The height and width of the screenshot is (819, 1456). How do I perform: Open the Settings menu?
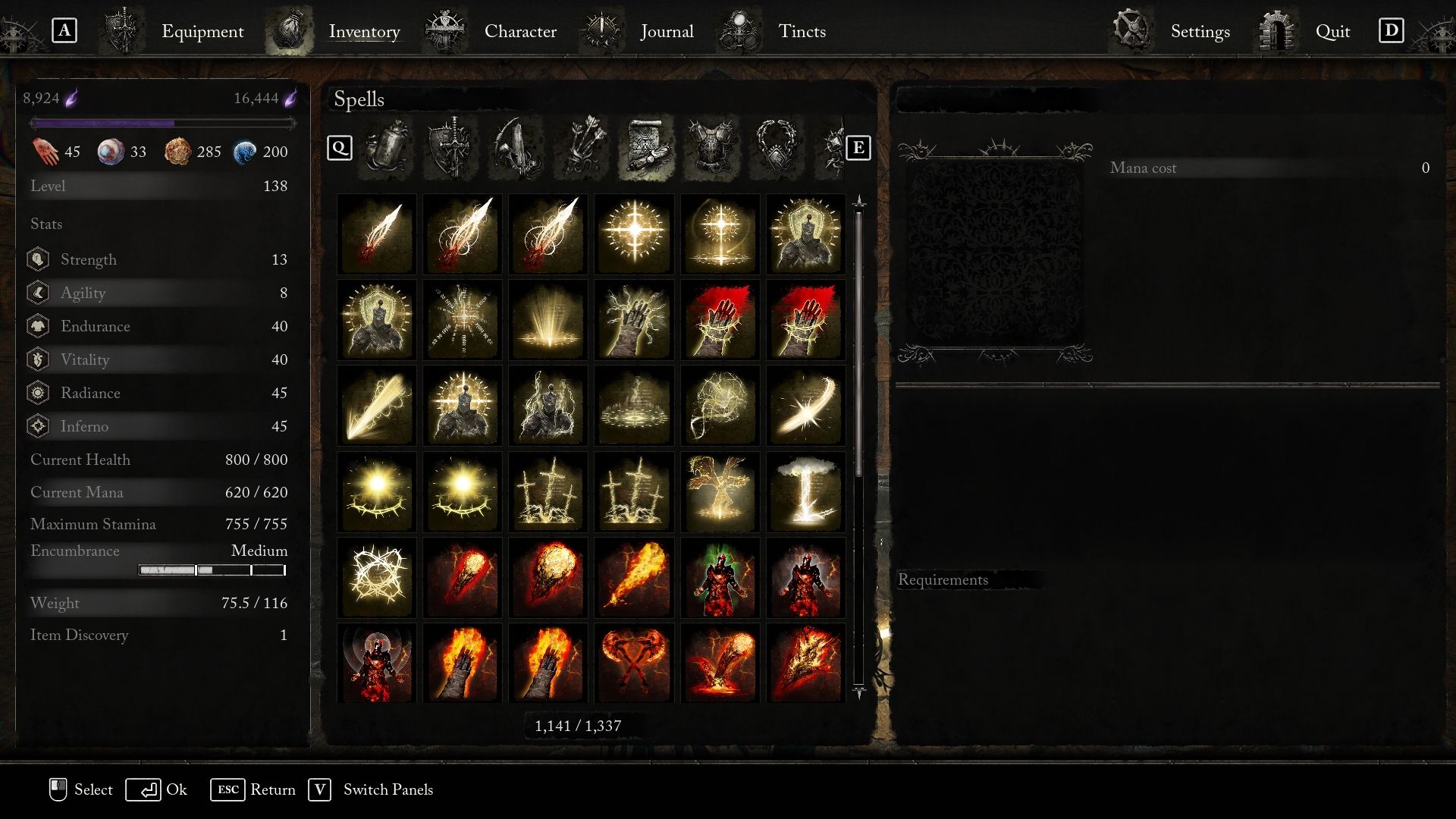tap(1200, 31)
